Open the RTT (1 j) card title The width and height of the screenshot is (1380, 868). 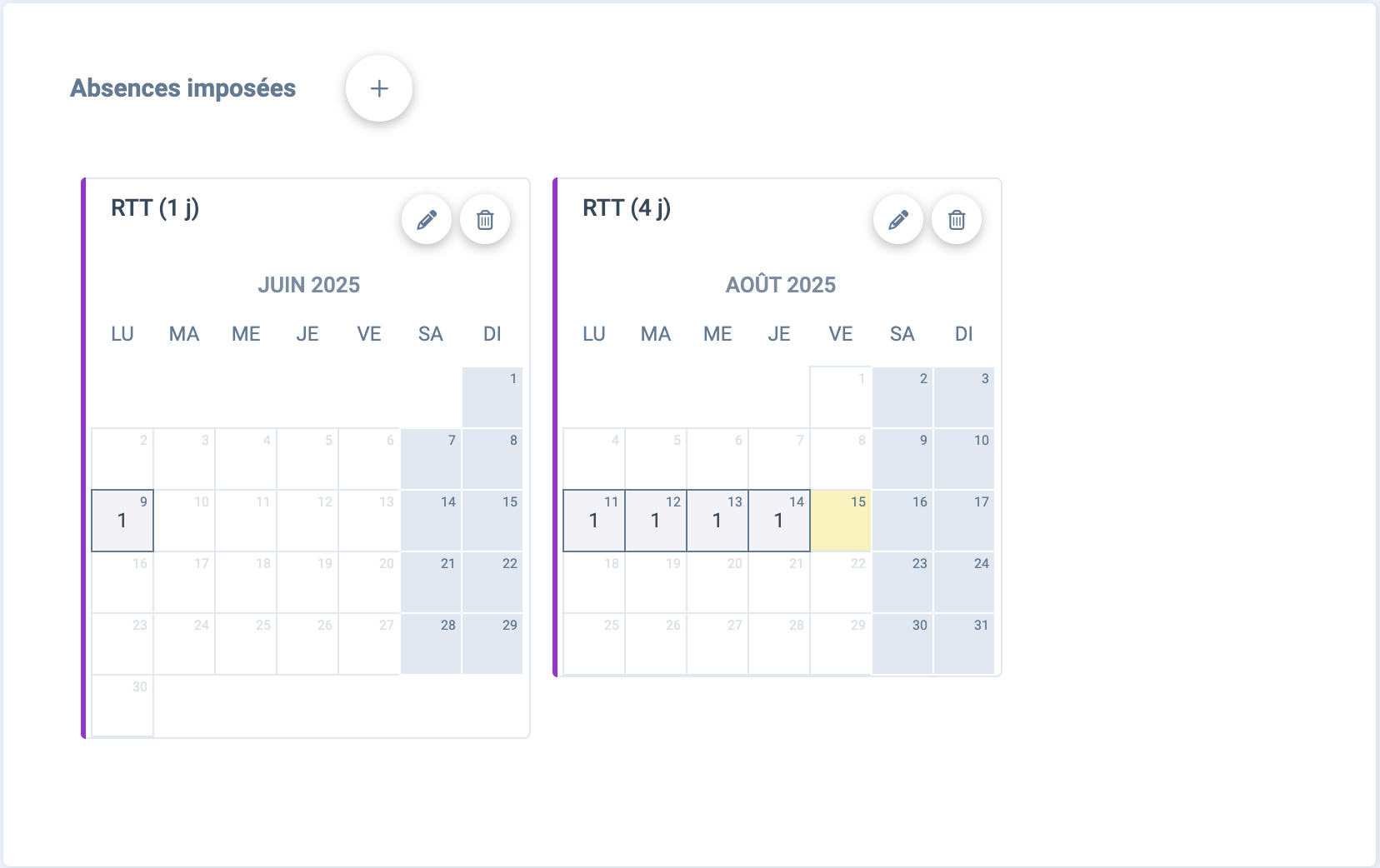(x=155, y=208)
